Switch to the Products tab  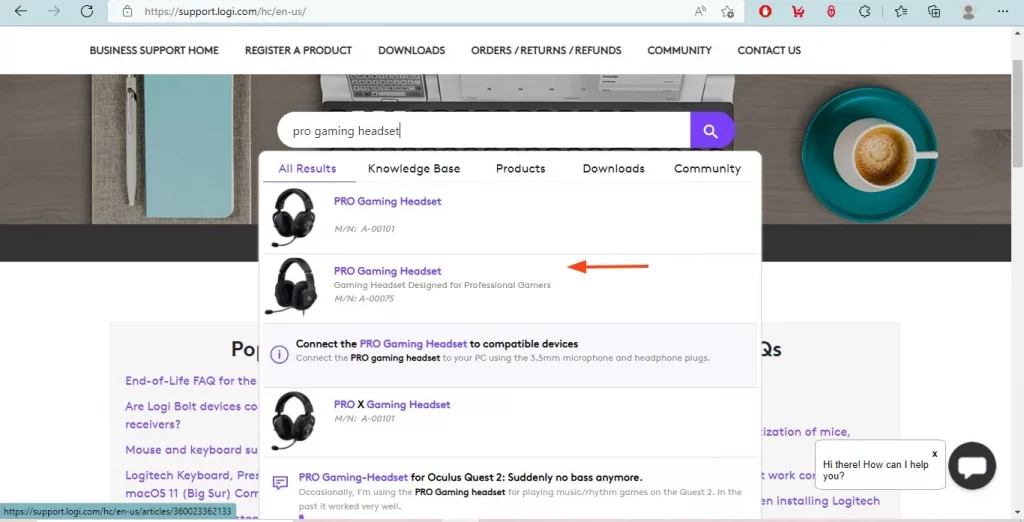click(520, 169)
